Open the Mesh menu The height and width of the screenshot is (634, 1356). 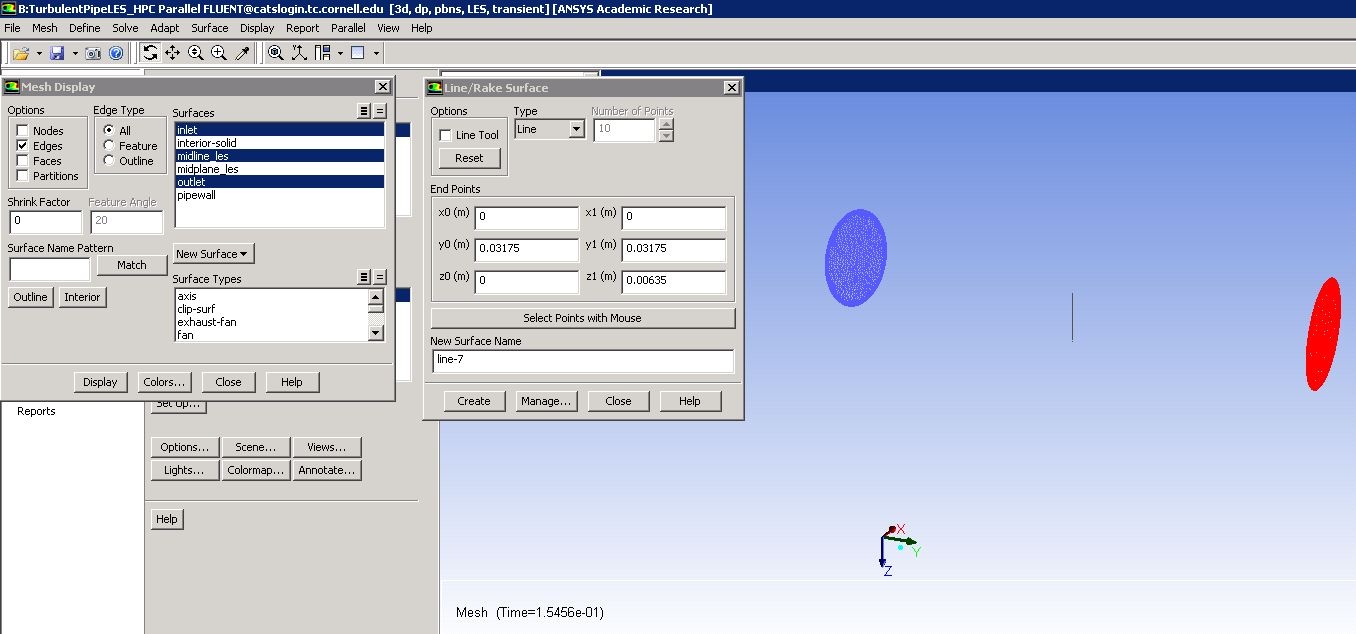(x=45, y=28)
